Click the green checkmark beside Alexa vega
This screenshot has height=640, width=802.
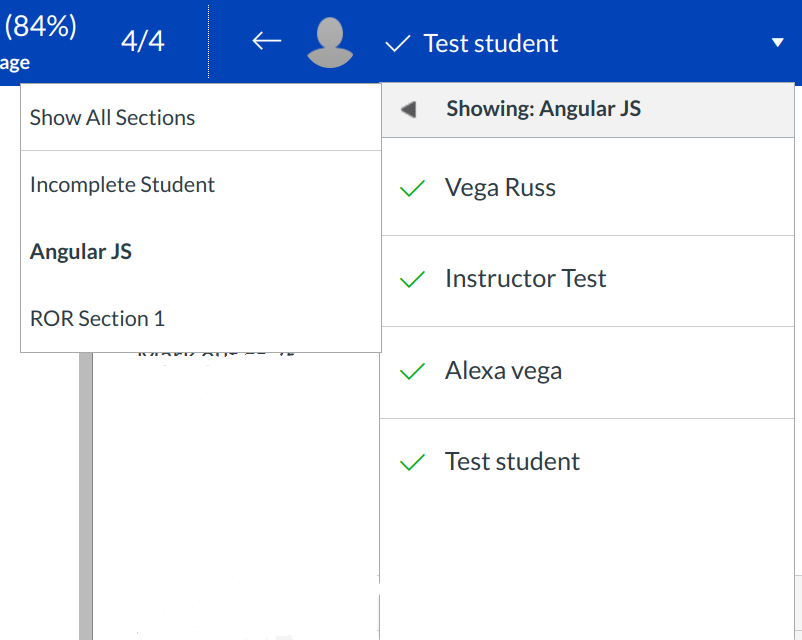pos(412,371)
